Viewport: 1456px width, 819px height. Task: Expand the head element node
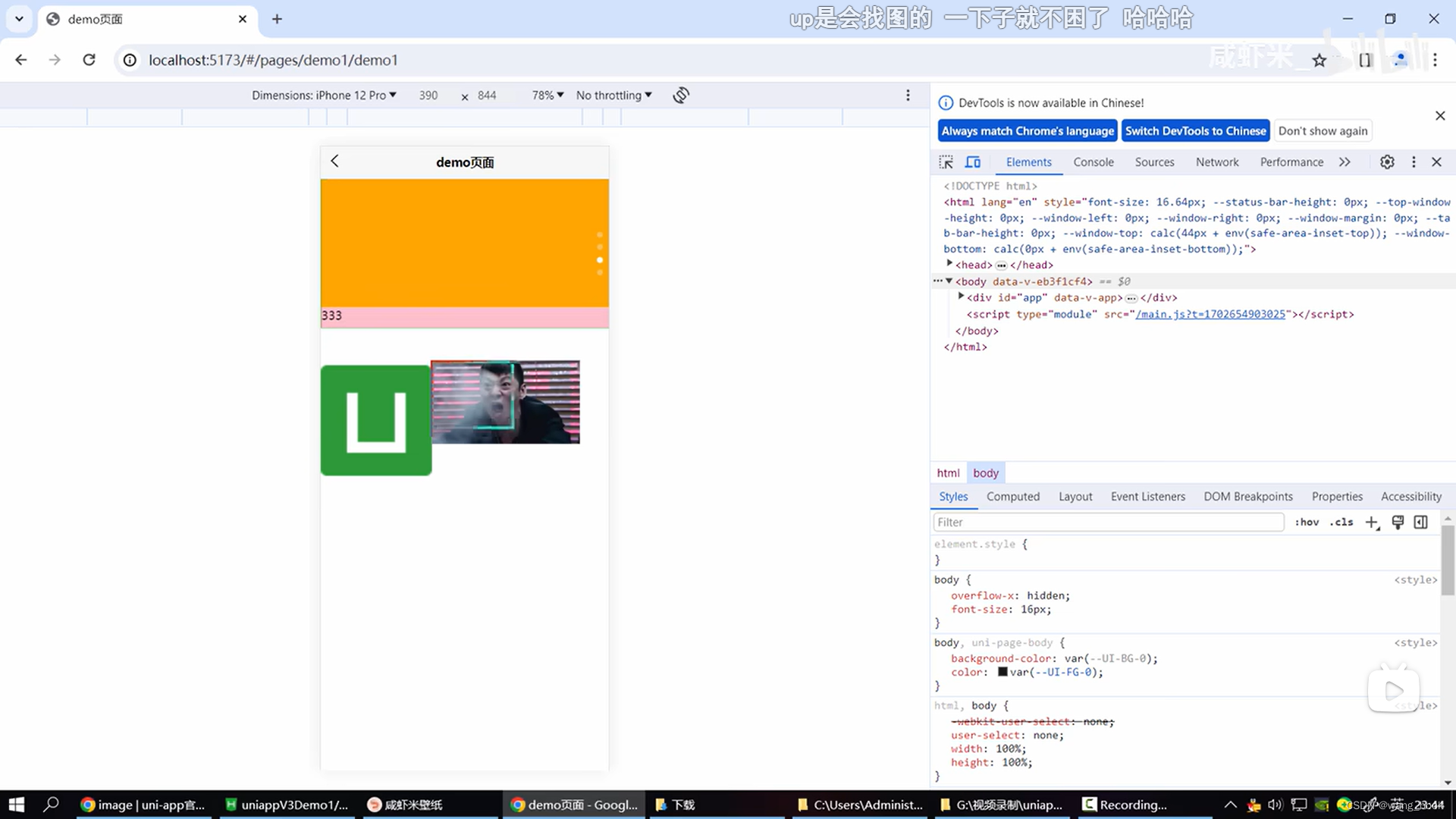tap(949, 264)
